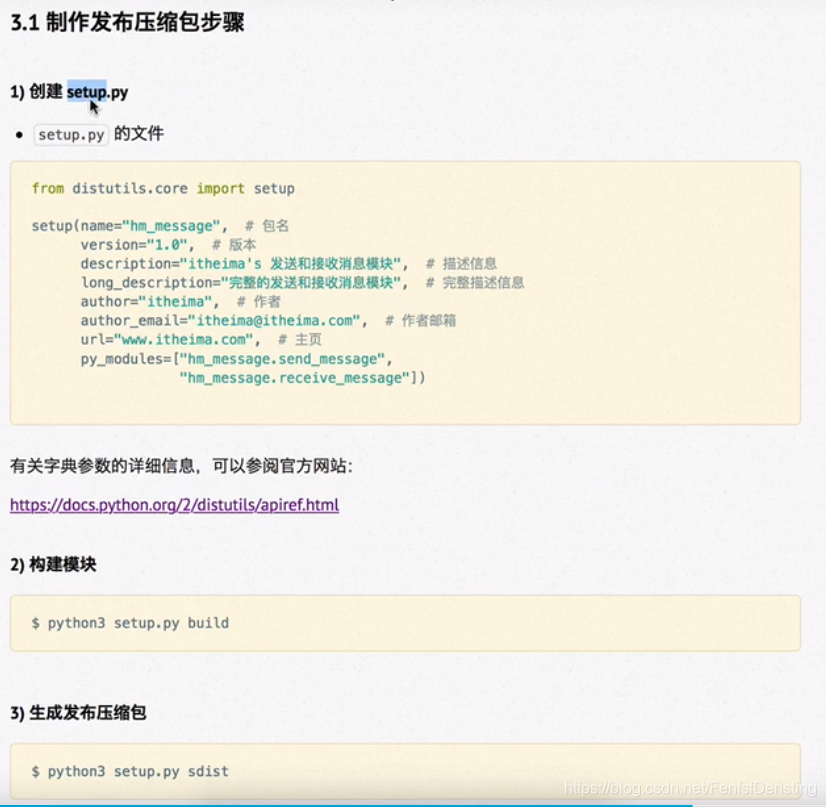Viewport: 826px width, 807px height.
Task: Click heading "3) 生成发布压缩包"
Action: coord(78,713)
